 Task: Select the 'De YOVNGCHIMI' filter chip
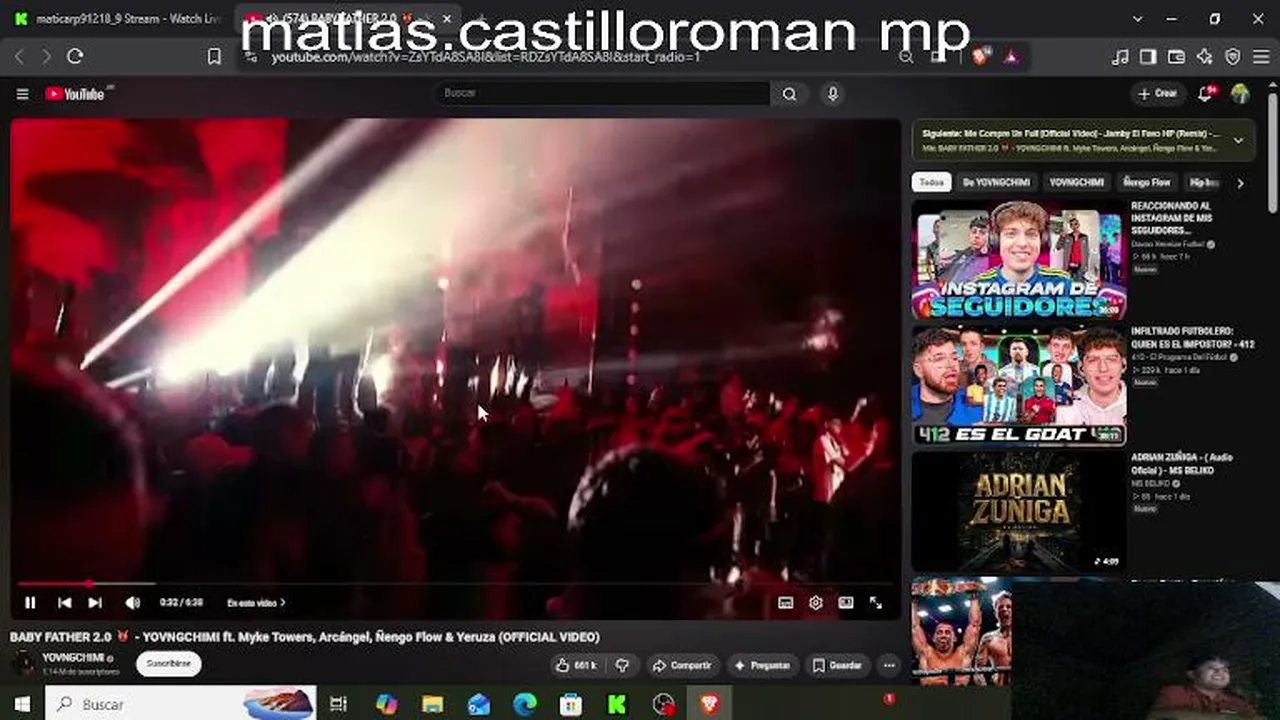click(996, 183)
